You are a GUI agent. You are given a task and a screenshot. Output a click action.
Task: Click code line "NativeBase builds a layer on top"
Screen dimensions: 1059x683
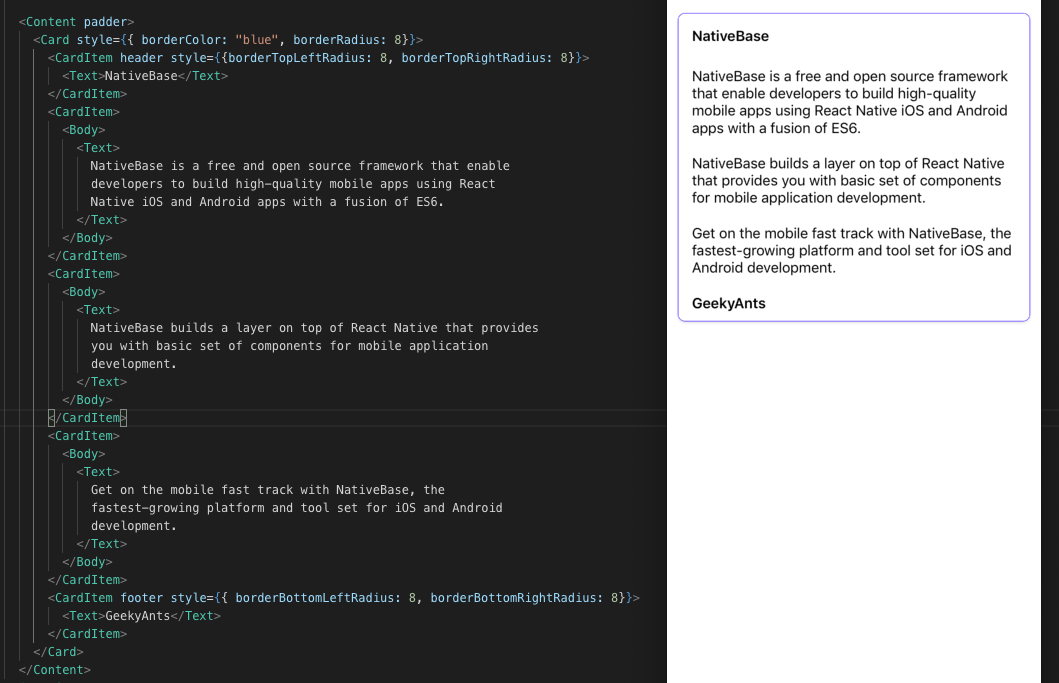(x=314, y=328)
